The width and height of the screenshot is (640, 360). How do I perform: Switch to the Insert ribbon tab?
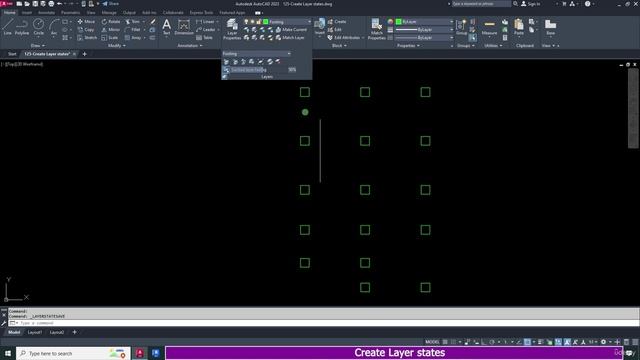tap(27, 13)
